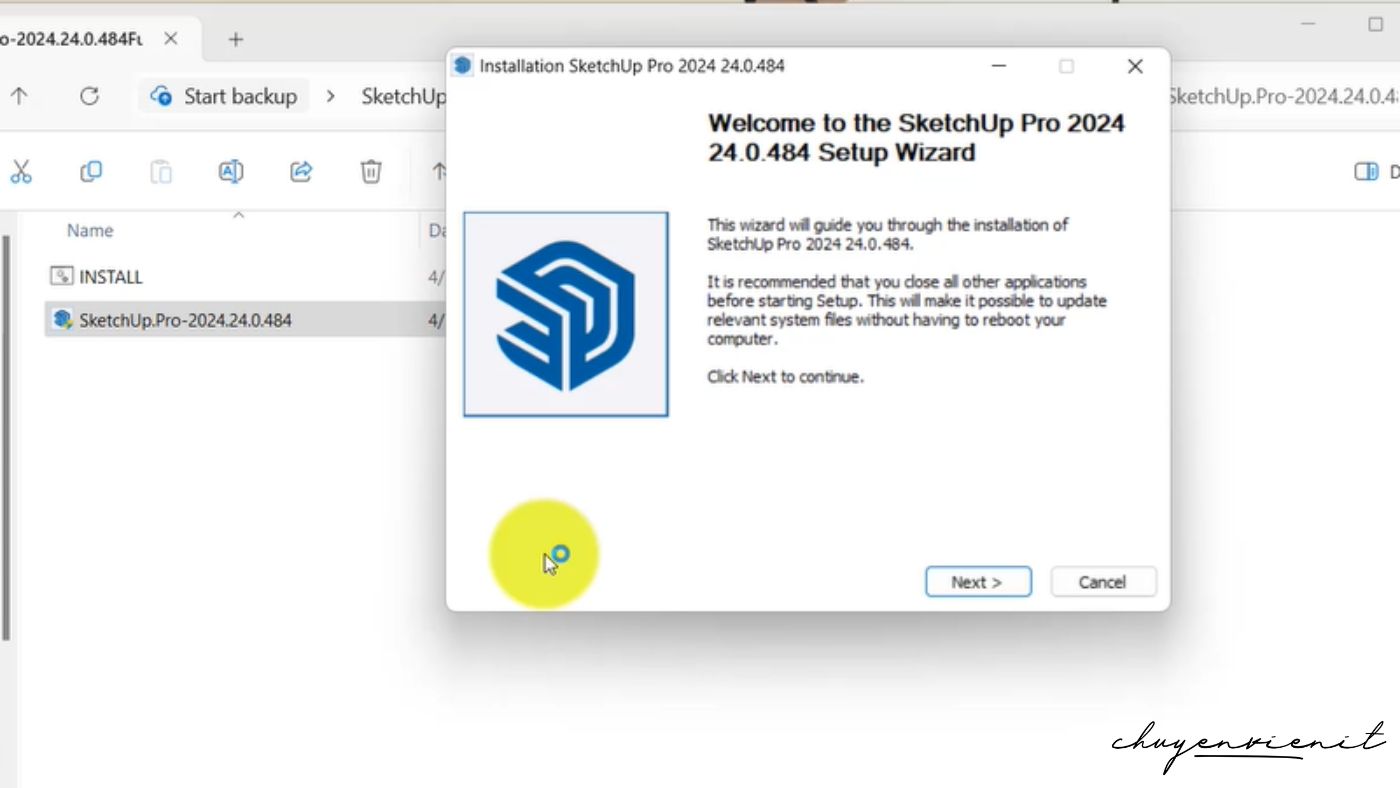The width and height of the screenshot is (1400, 788).
Task: Click the Cut scissors icon
Action: [21, 172]
